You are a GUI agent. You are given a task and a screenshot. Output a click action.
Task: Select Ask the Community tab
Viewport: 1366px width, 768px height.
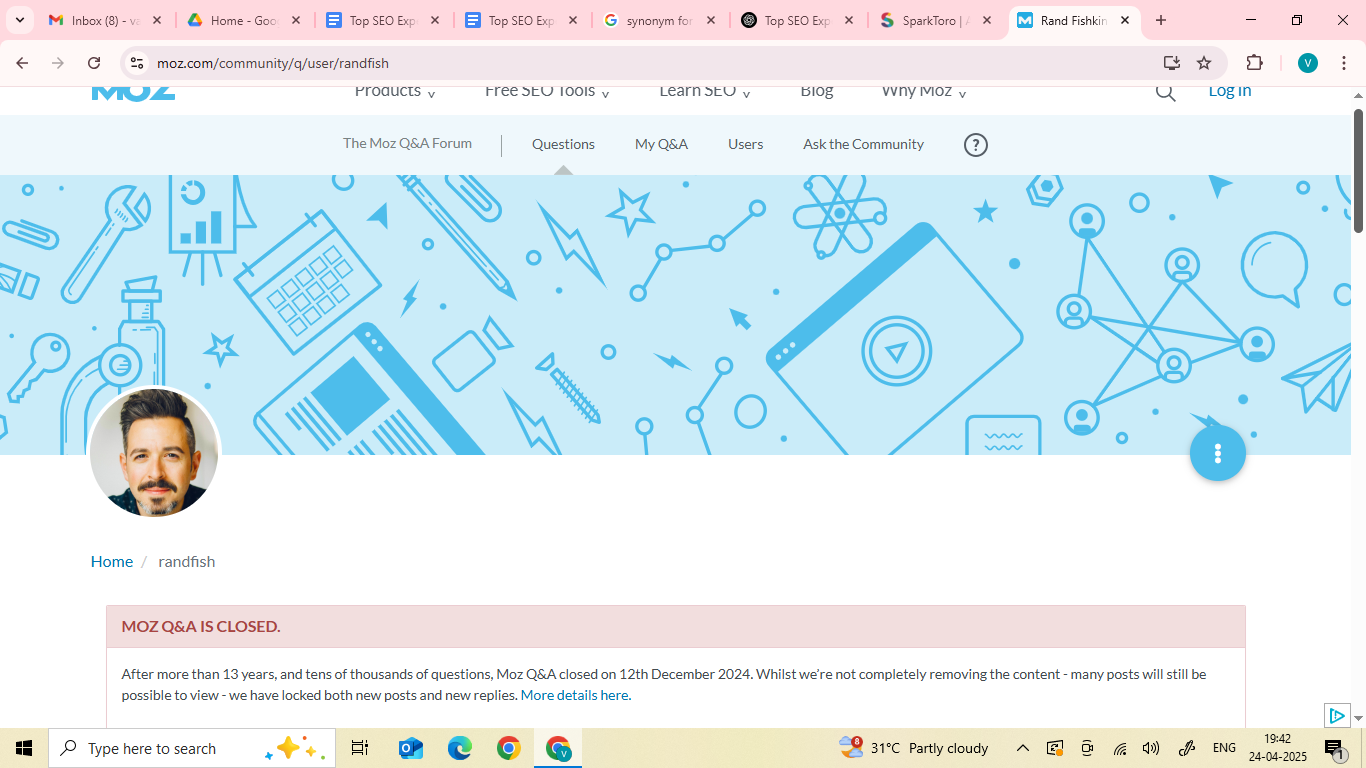click(x=863, y=144)
